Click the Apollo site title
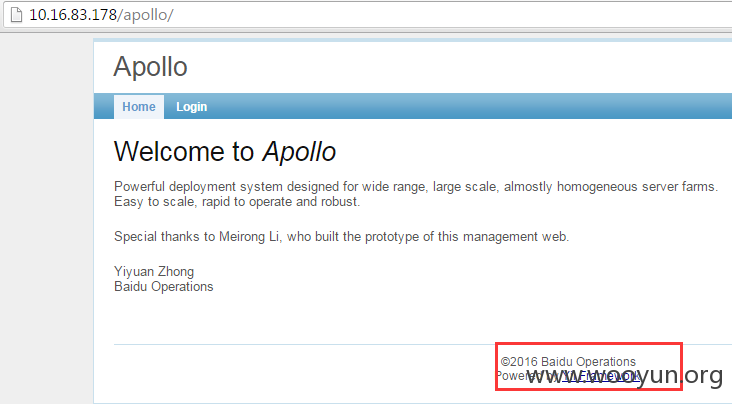 150,66
